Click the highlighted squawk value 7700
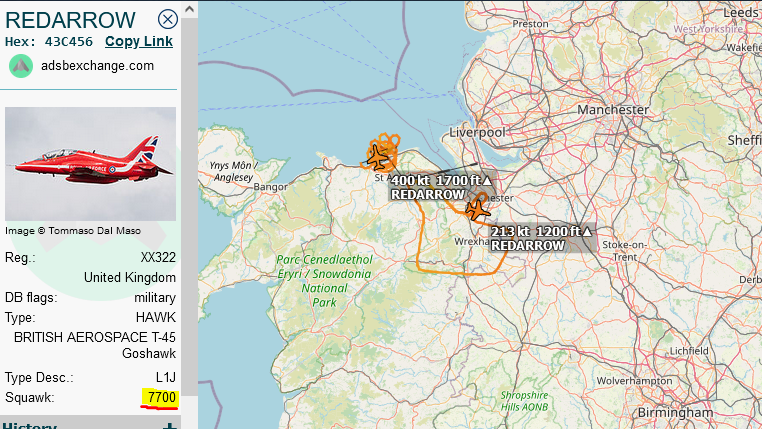762x429 pixels. (161, 397)
